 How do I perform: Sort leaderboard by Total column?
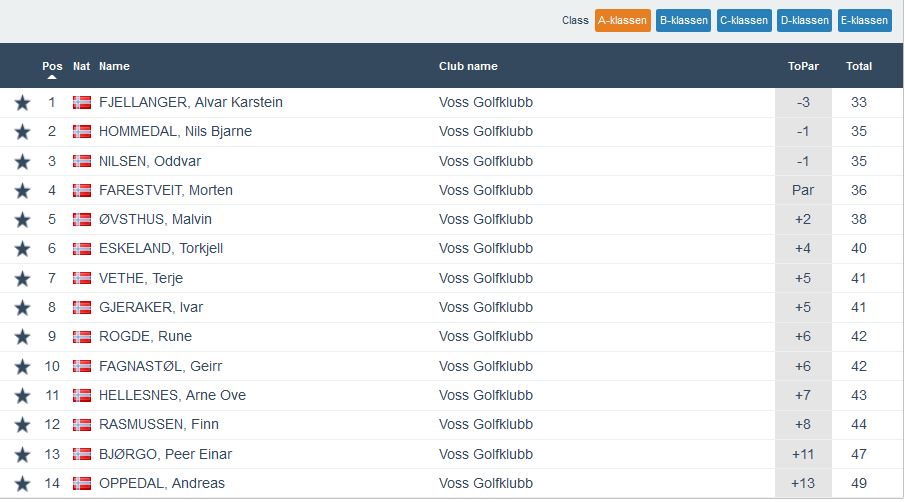click(x=858, y=66)
